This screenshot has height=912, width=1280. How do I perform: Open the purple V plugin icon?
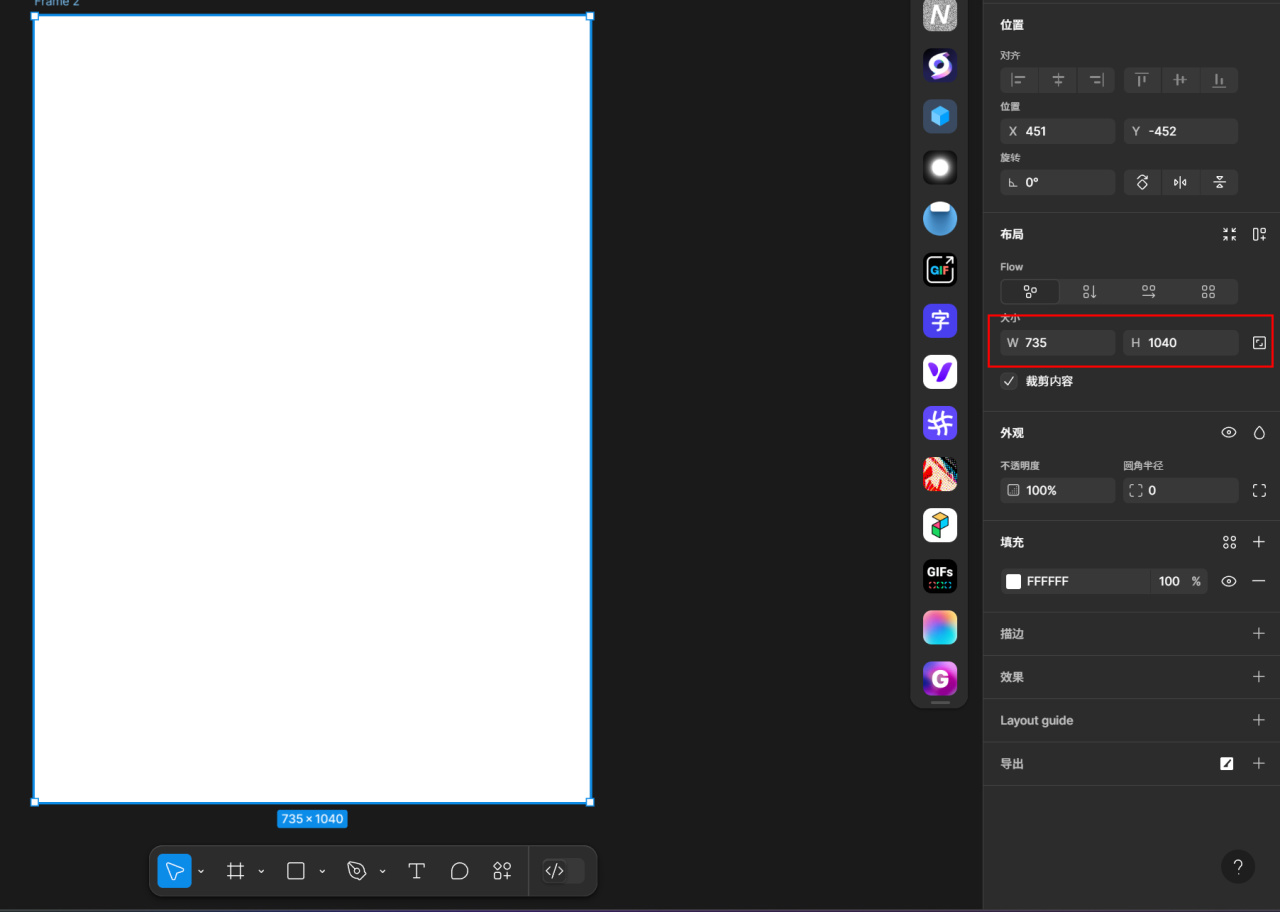(x=940, y=372)
